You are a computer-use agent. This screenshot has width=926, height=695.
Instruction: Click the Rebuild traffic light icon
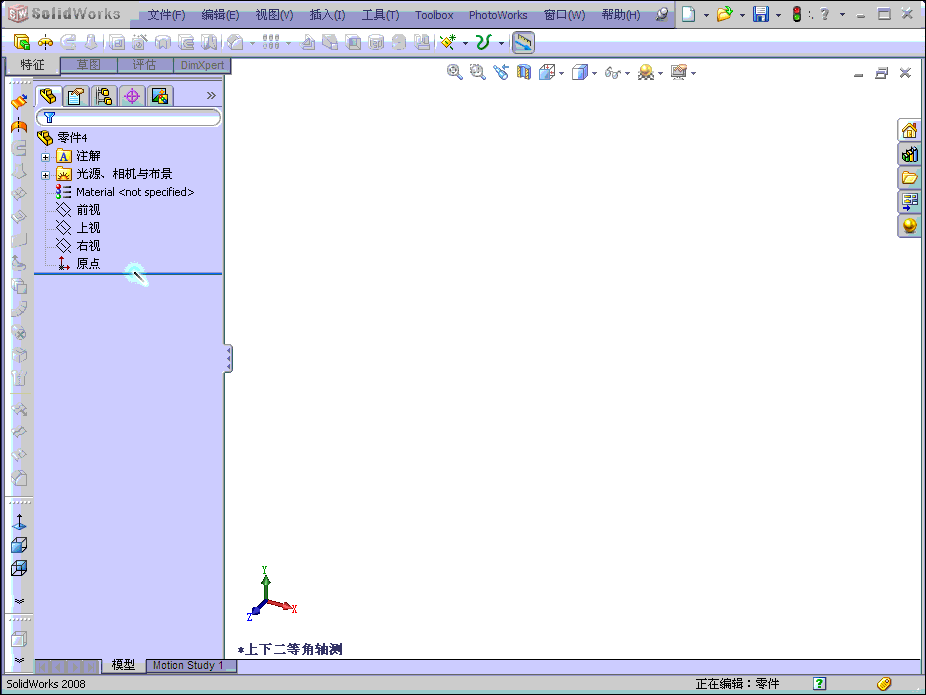[x=797, y=14]
